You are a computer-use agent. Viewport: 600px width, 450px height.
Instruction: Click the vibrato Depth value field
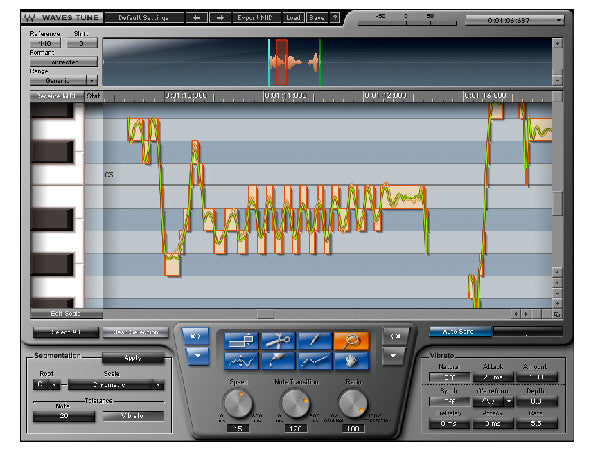537,401
